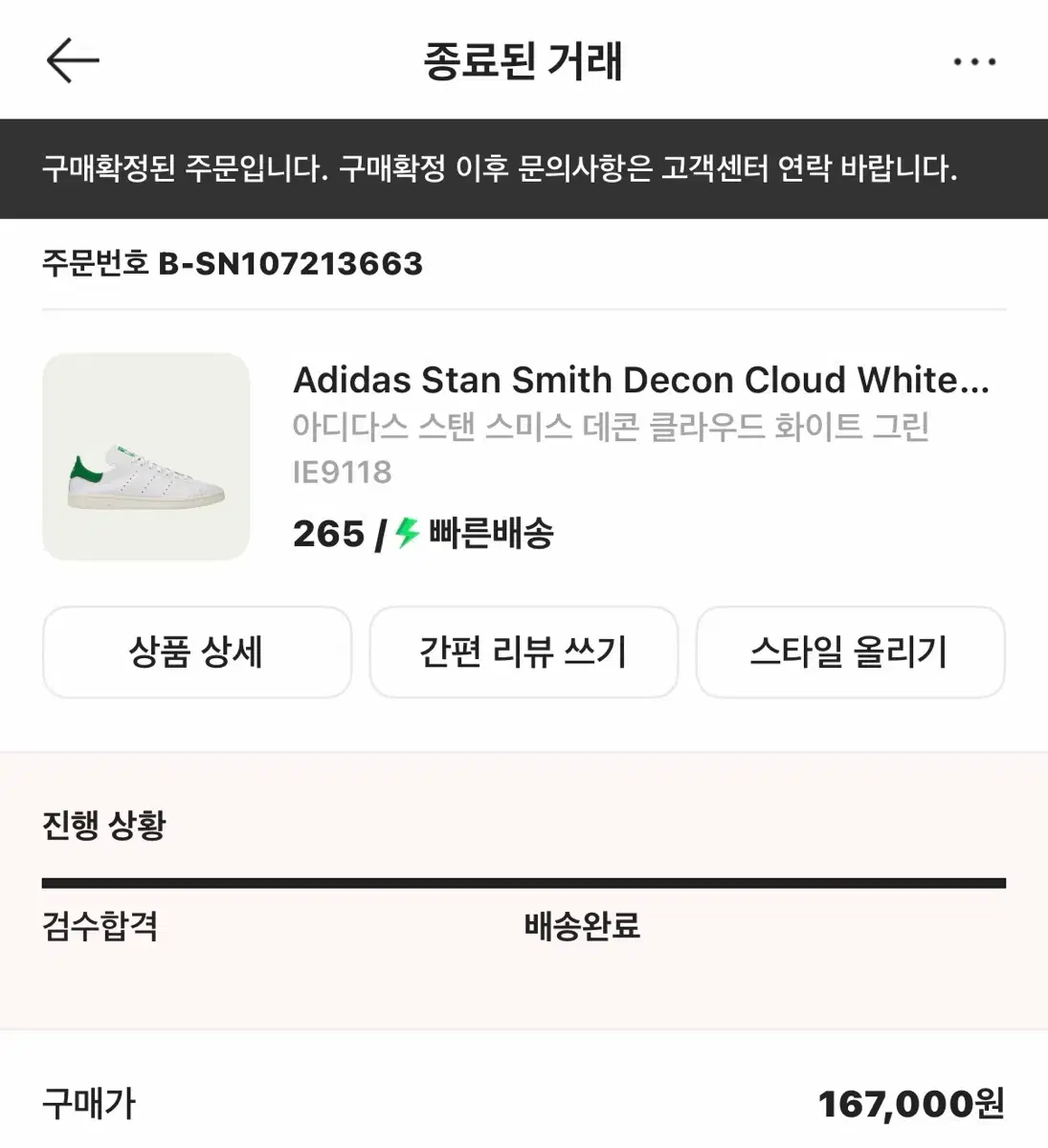Image resolution: width=1048 pixels, height=1148 pixels.
Task: Open the Stan Smith sneaker thumbnail
Action: pos(146,456)
